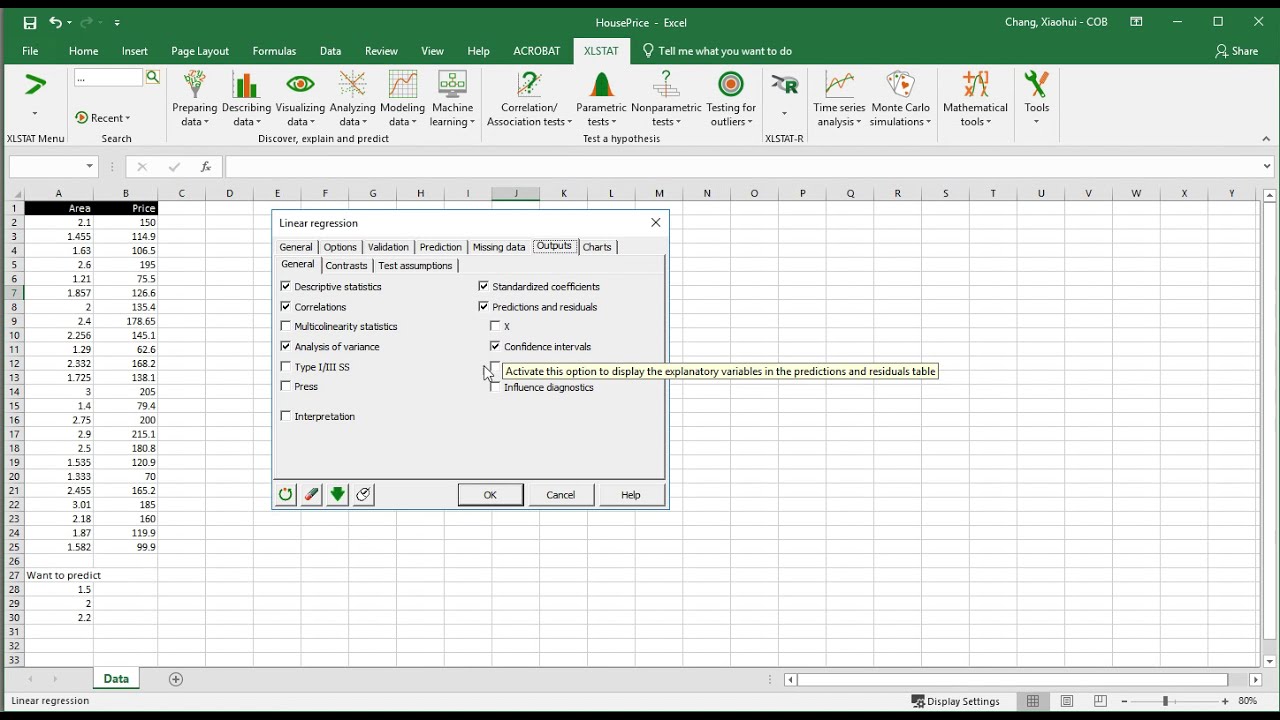Toggle Standardized coefficients
1280x720 pixels.
[484, 287]
